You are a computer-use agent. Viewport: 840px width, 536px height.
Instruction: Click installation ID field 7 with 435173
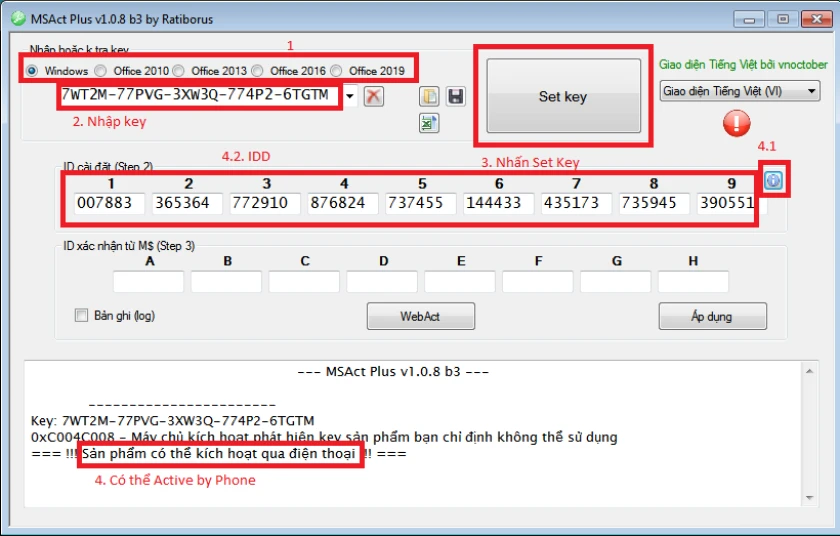point(576,203)
